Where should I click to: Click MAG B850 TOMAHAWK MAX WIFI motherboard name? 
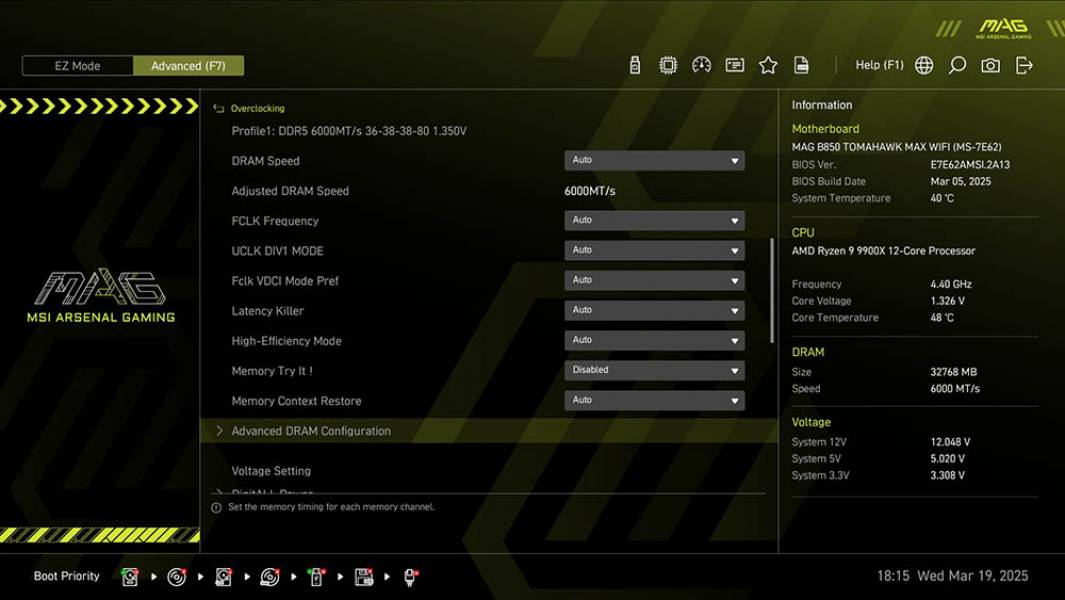(896, 147)
